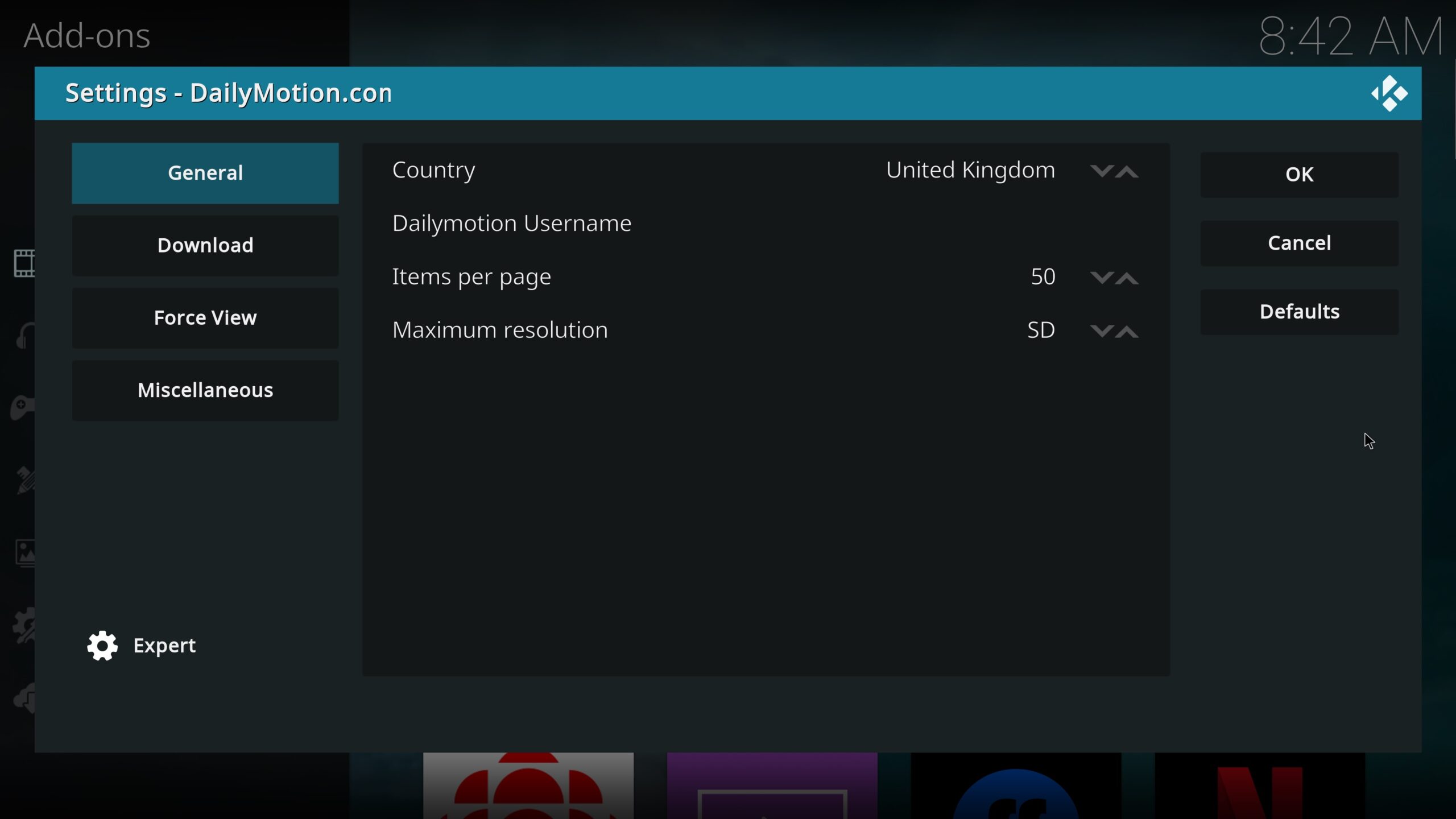Switch to the Download settings tab
Viewport: 1456px width, 819px height.
click(205, 245)
